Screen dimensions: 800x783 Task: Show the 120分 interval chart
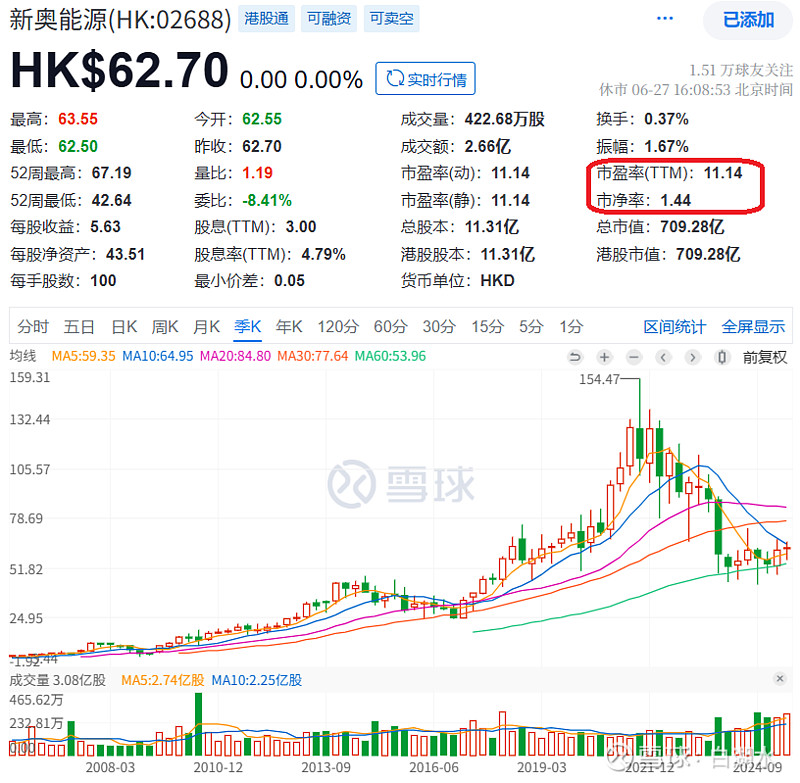pos(338,326)
